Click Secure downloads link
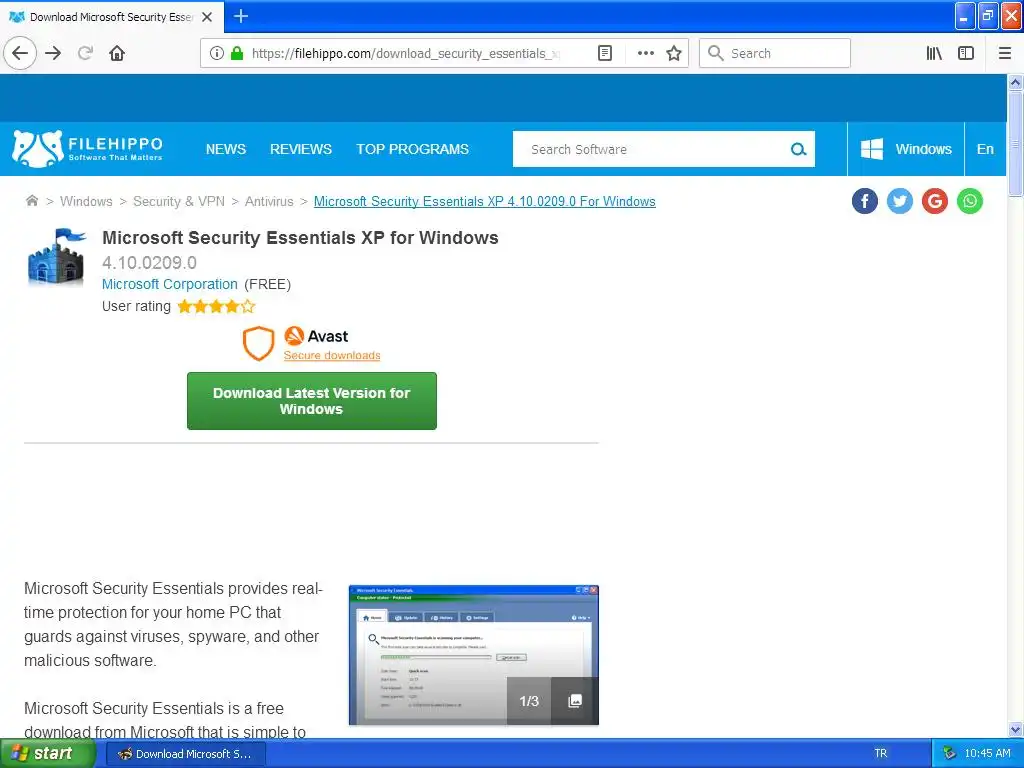 point(332,355)
